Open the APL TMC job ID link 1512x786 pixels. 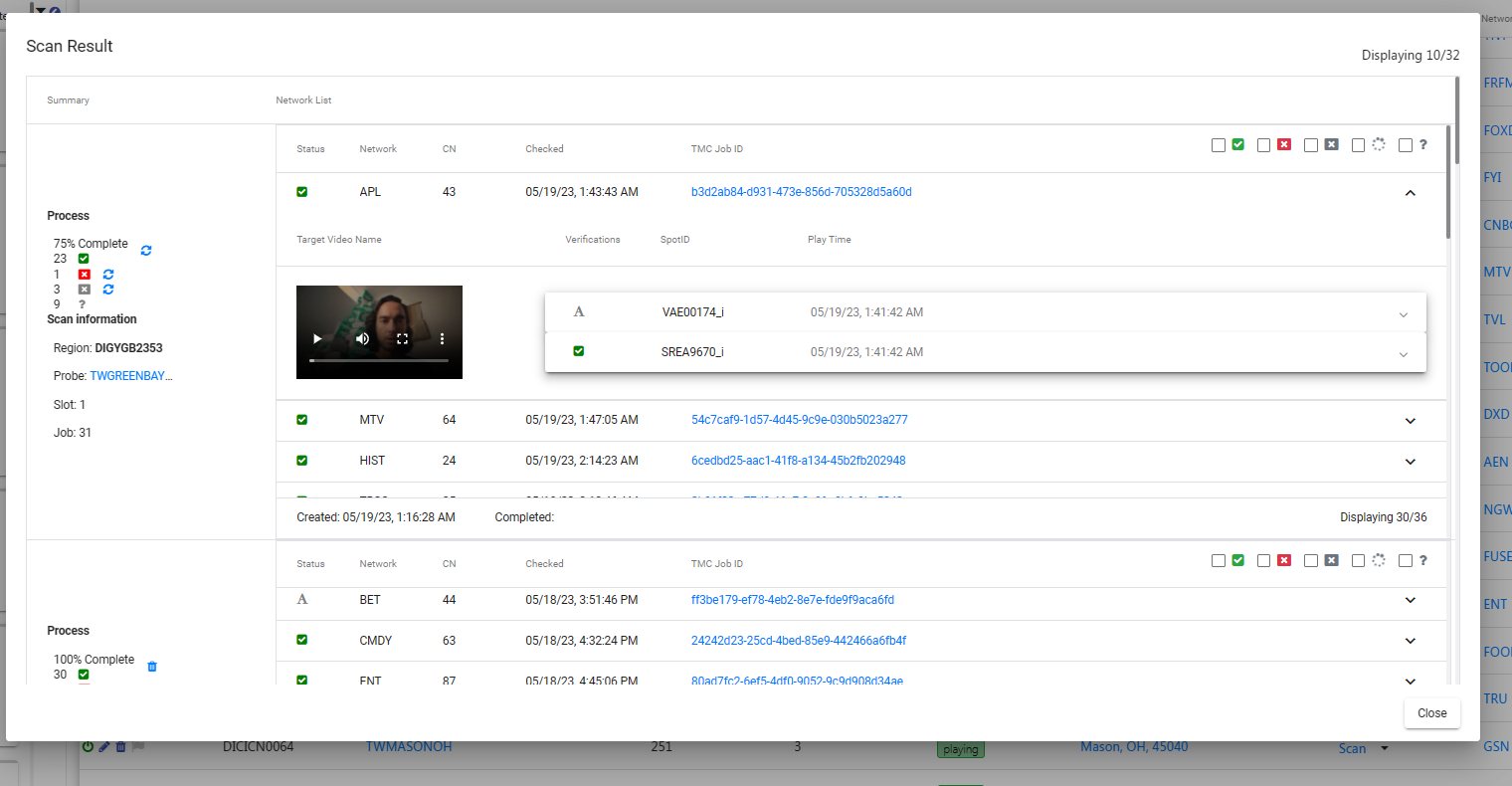(801, 192)
